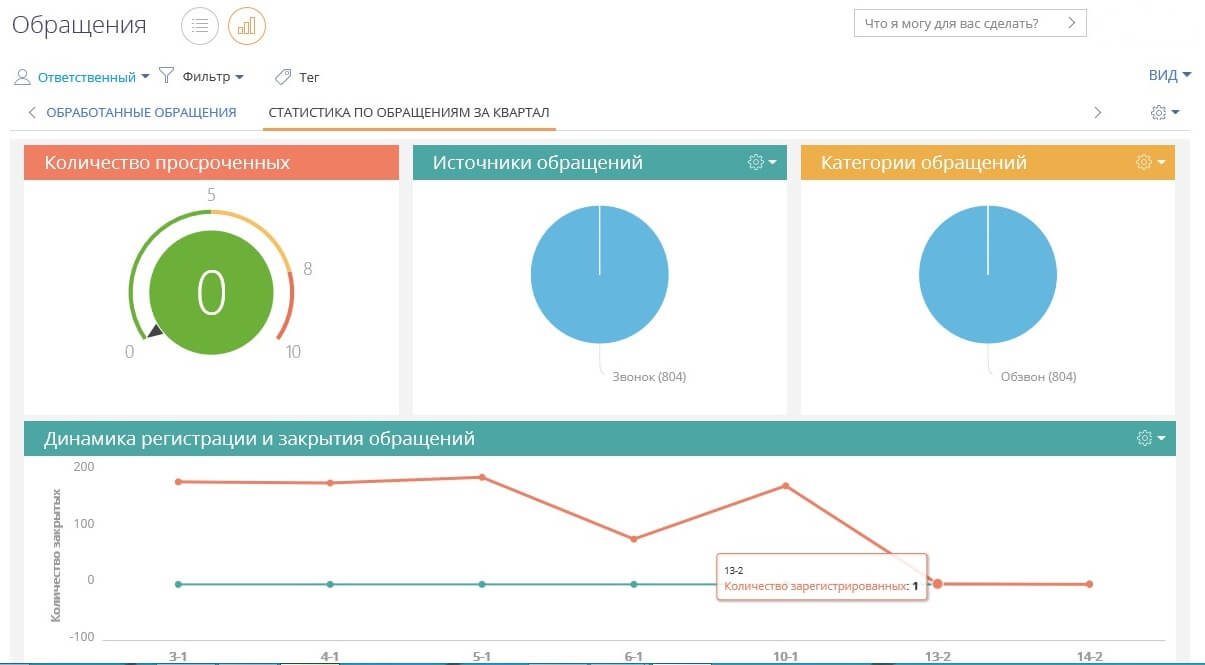The height and width of the screenshot is (665, 1205).
Task: Submit command line with arrow button
Action: coord(1073,23)
